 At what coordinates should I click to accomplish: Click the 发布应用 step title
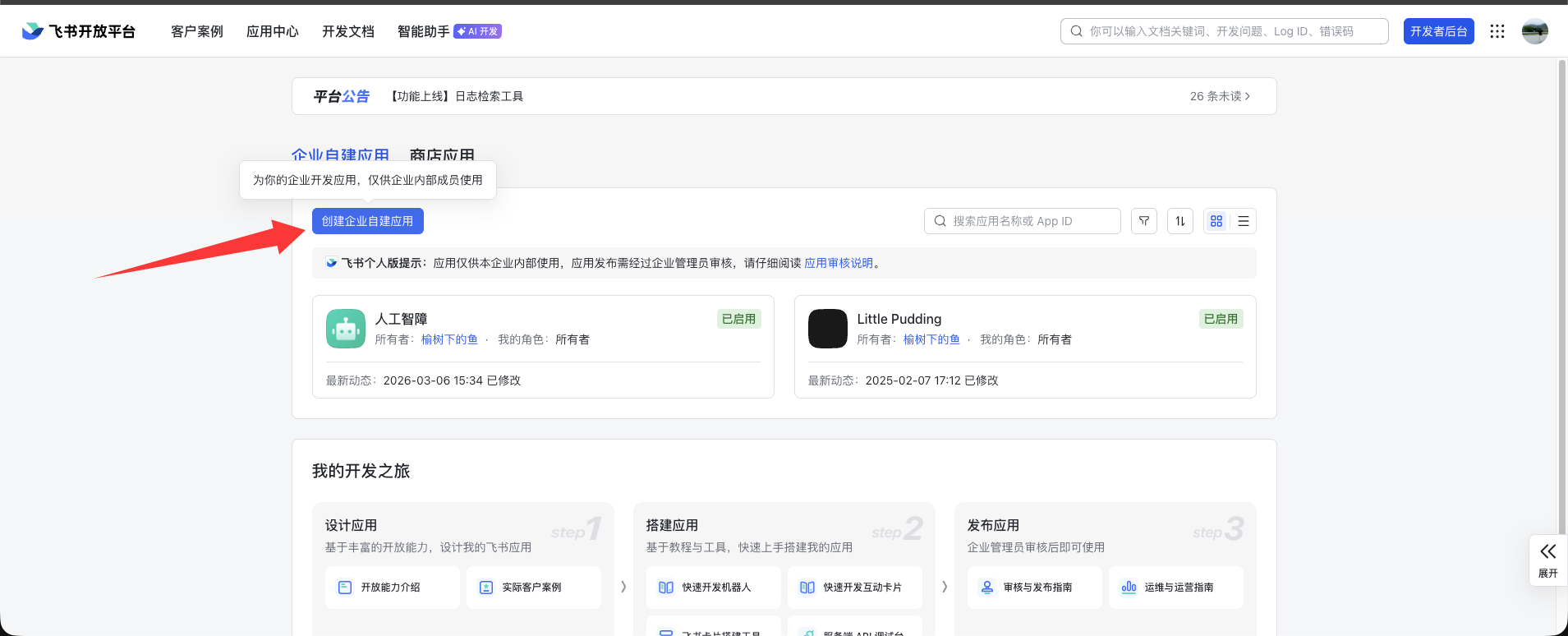(x=993, y=525)
